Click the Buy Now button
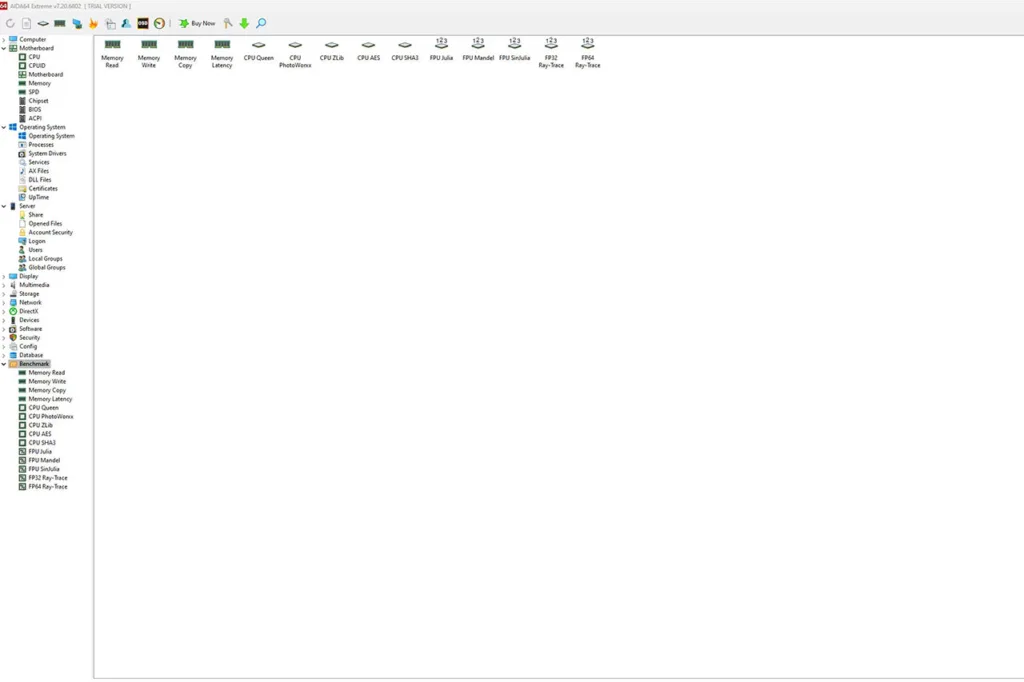Viewport: 1024px width, 682px height. point(197,24)
